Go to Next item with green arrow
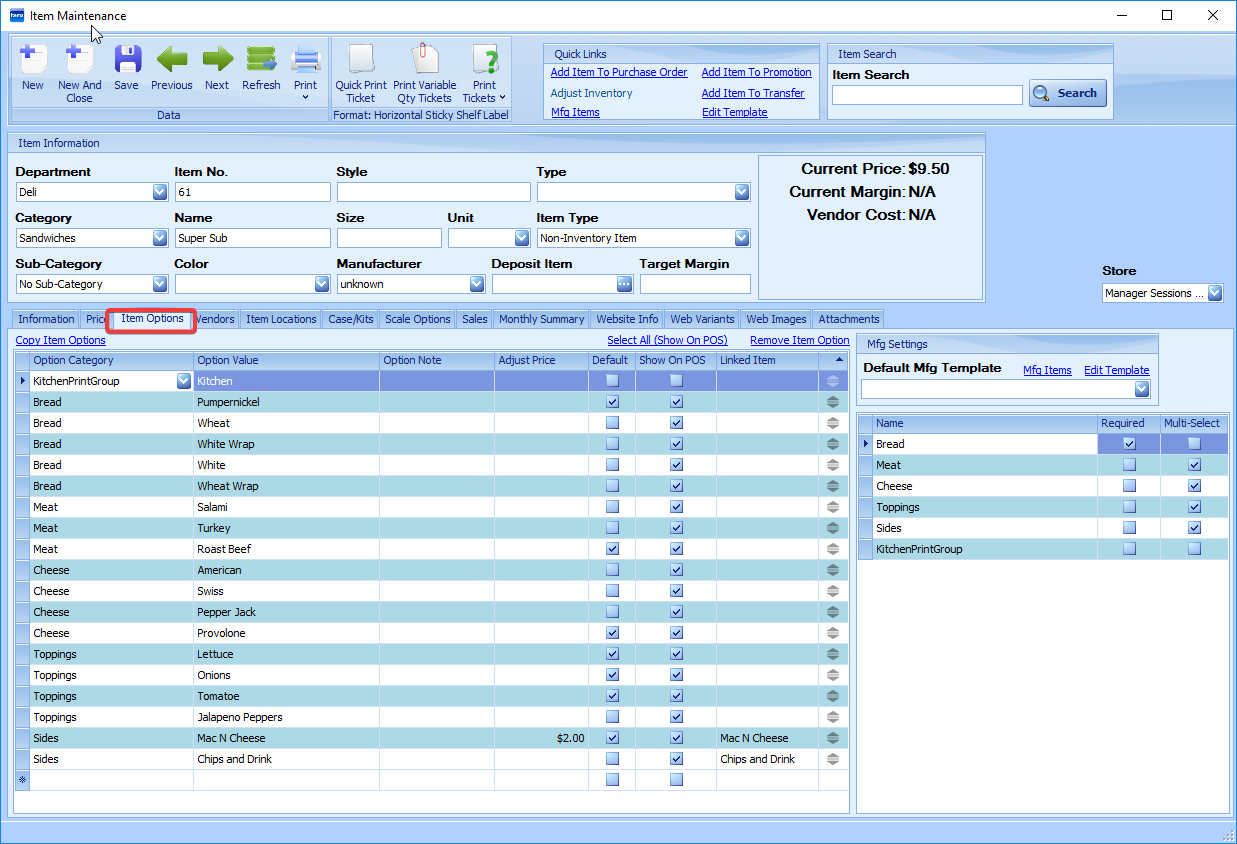1237x844 pixels. click(217, 62)
